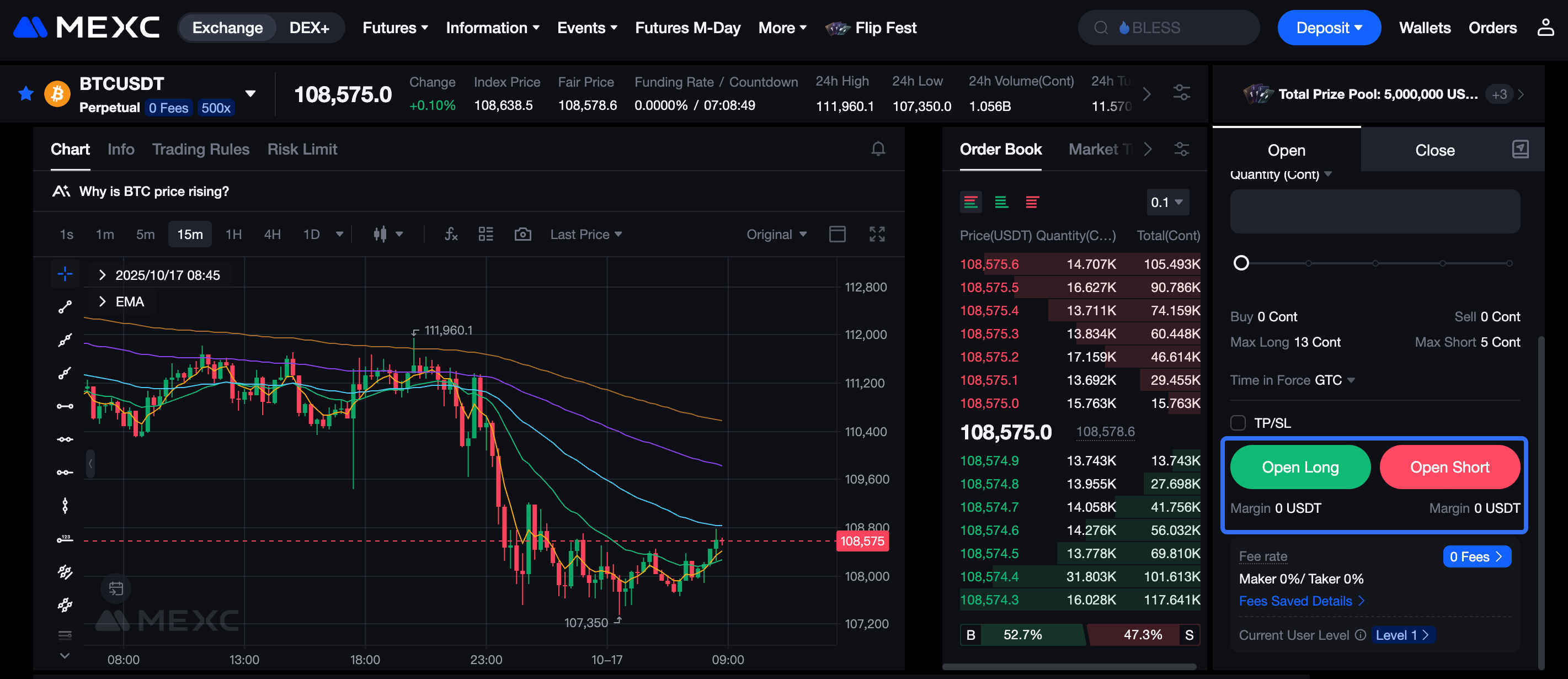Screen dimensions: 1568x679
Task: Open the futures calculator icon
Action: [1520, 150]
